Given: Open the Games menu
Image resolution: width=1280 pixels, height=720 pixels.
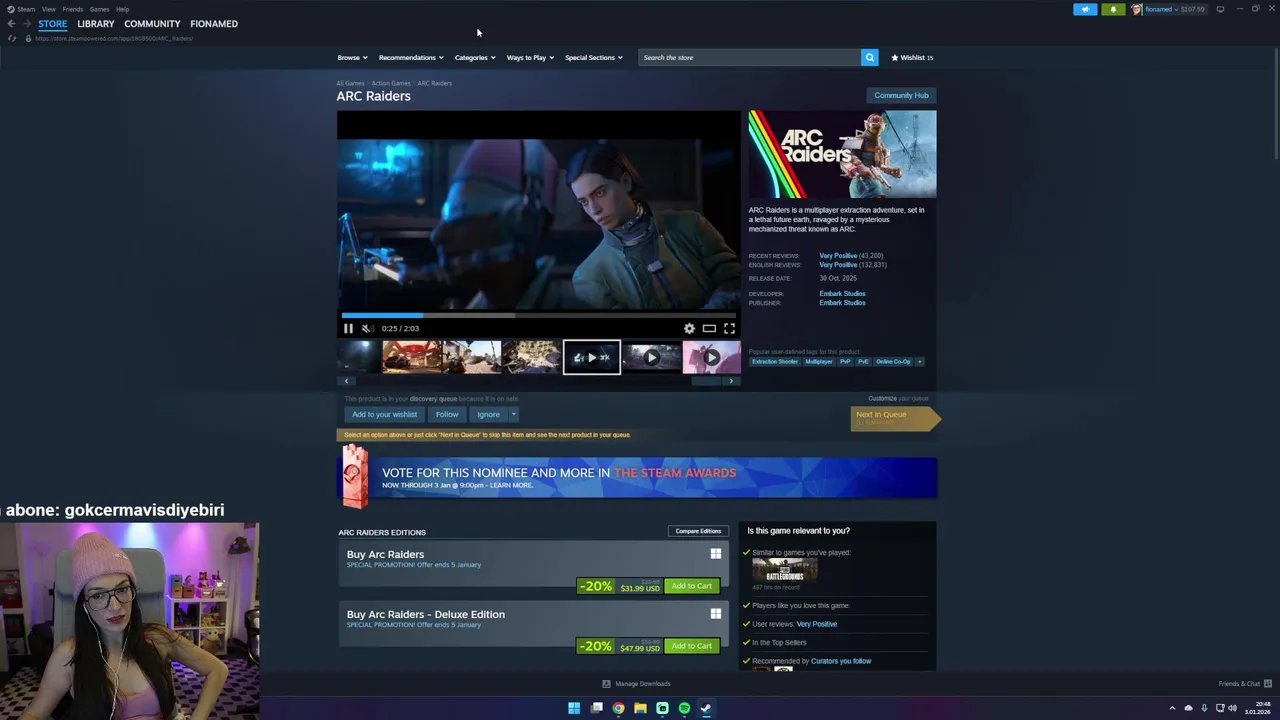Looking at the screenshot, I should [99, 9].
